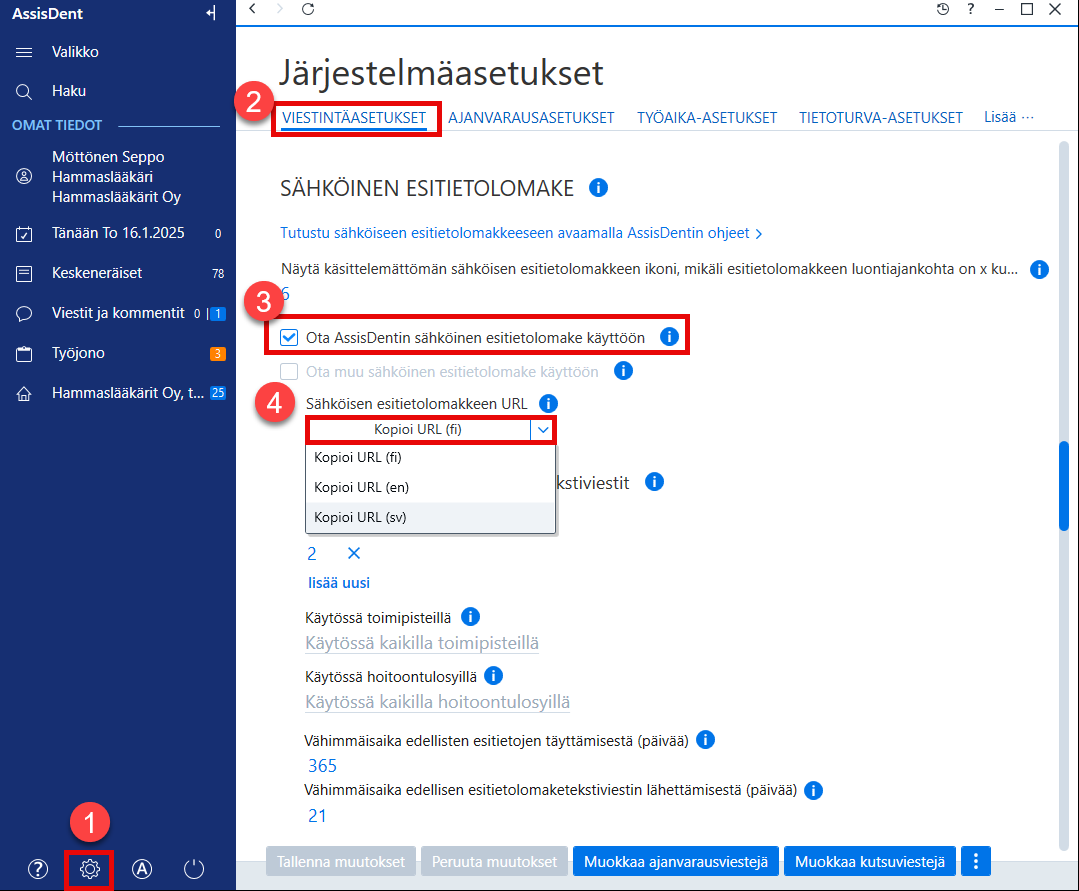Click the Hammaslääkärit Oy badge 25
Viewport: 1079px width, 891px height.
[217, 393]
